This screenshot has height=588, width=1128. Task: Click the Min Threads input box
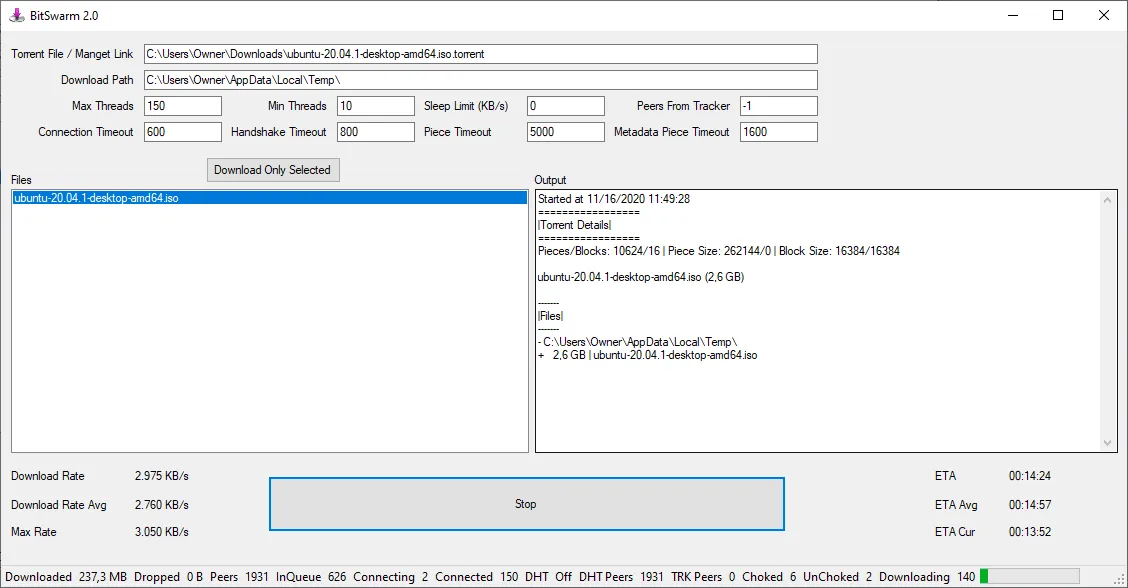tap(375, 106)
